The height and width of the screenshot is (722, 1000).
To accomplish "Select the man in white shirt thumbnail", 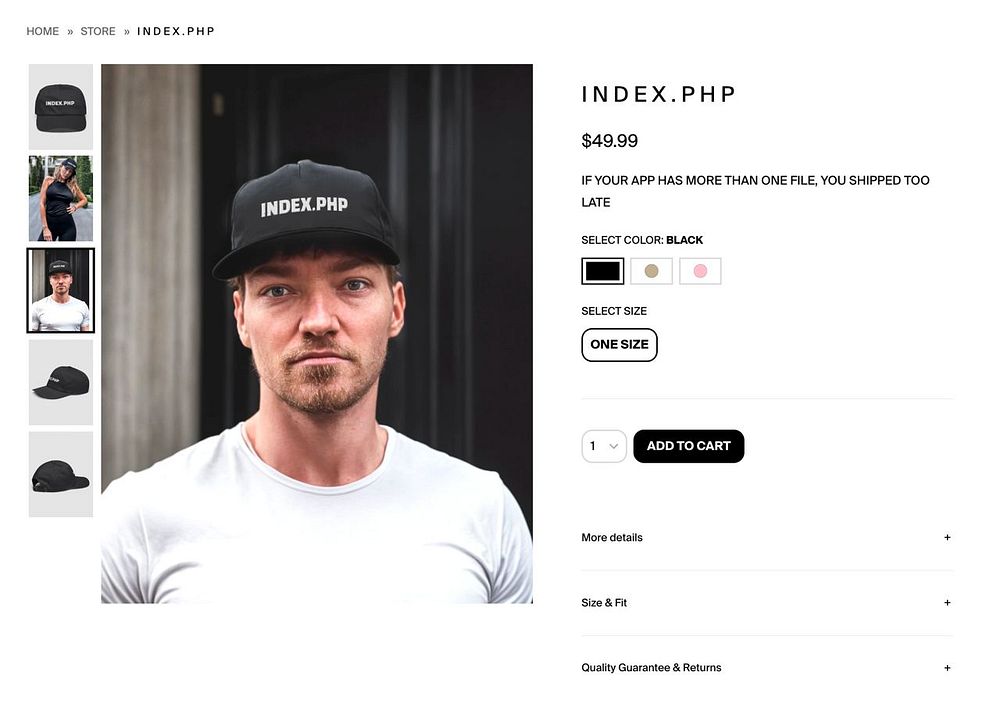I will (61, 291).
